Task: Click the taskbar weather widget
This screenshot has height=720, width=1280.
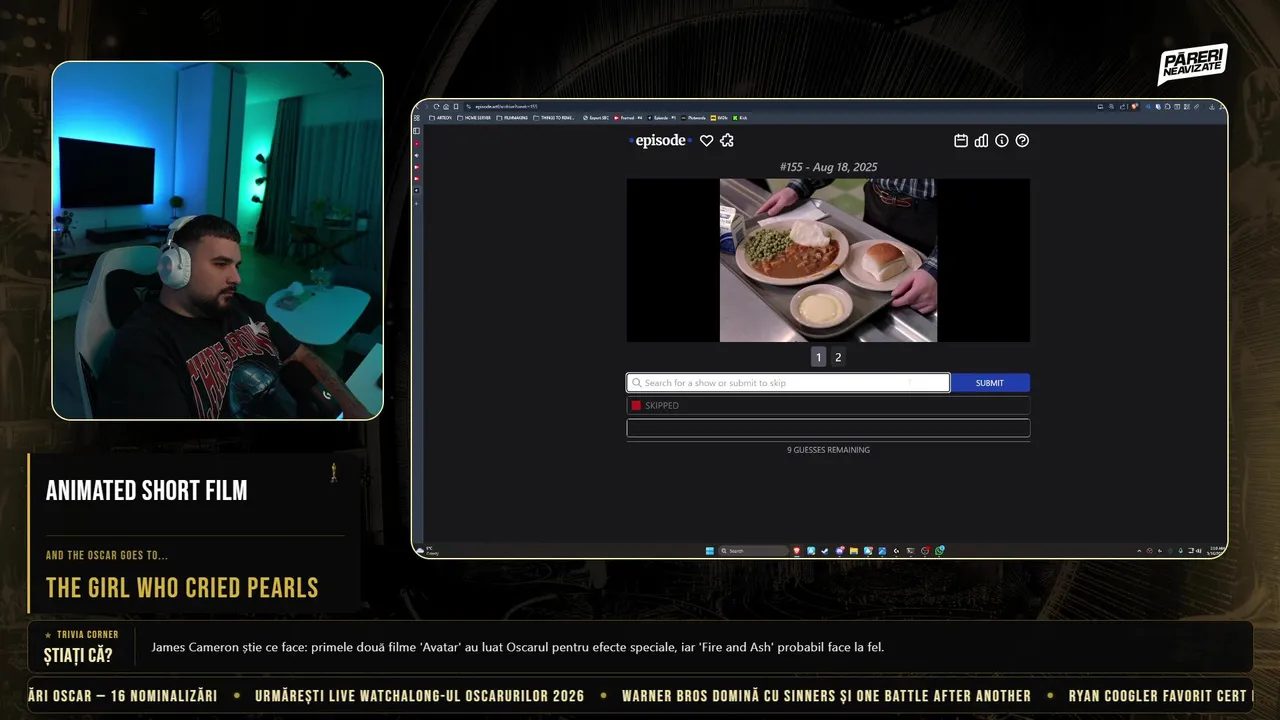Action: pos(428,551)
